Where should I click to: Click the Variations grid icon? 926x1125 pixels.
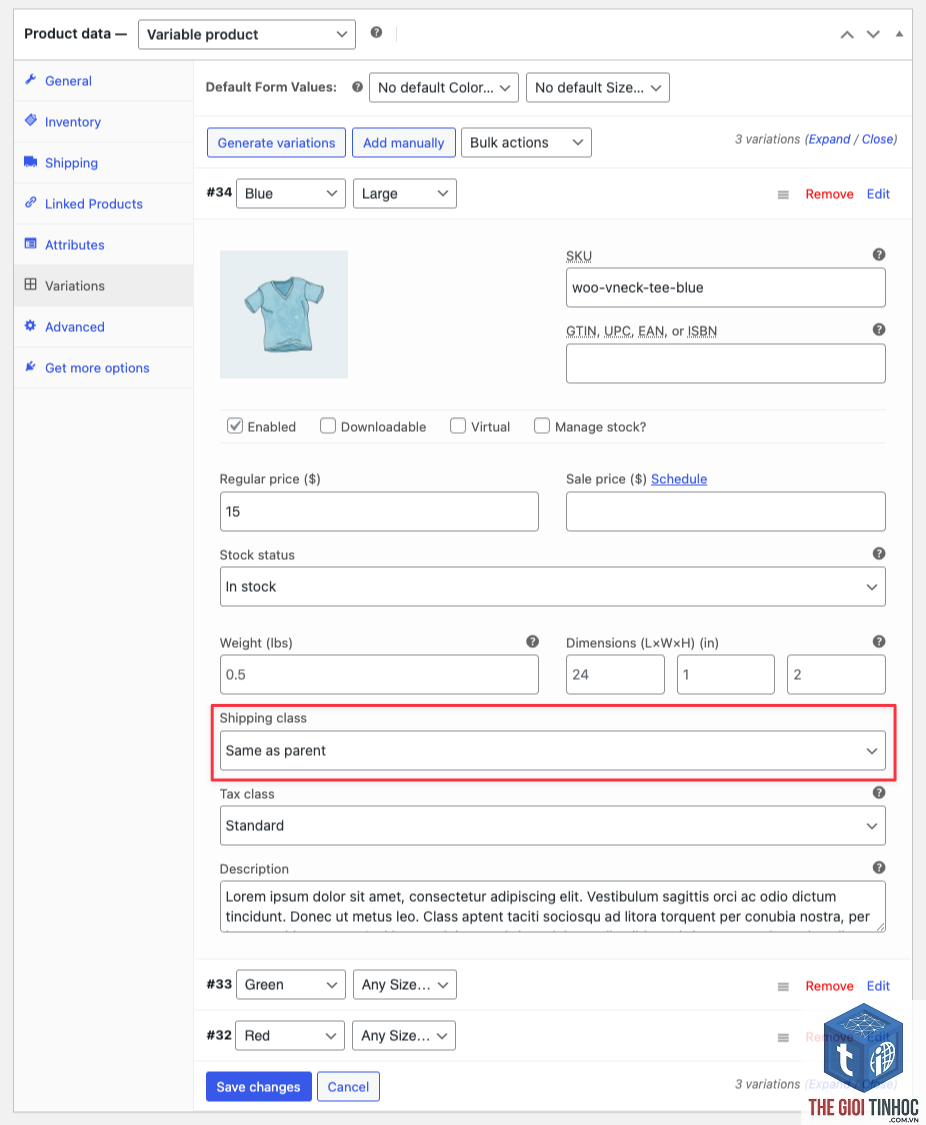click(30, 284)
